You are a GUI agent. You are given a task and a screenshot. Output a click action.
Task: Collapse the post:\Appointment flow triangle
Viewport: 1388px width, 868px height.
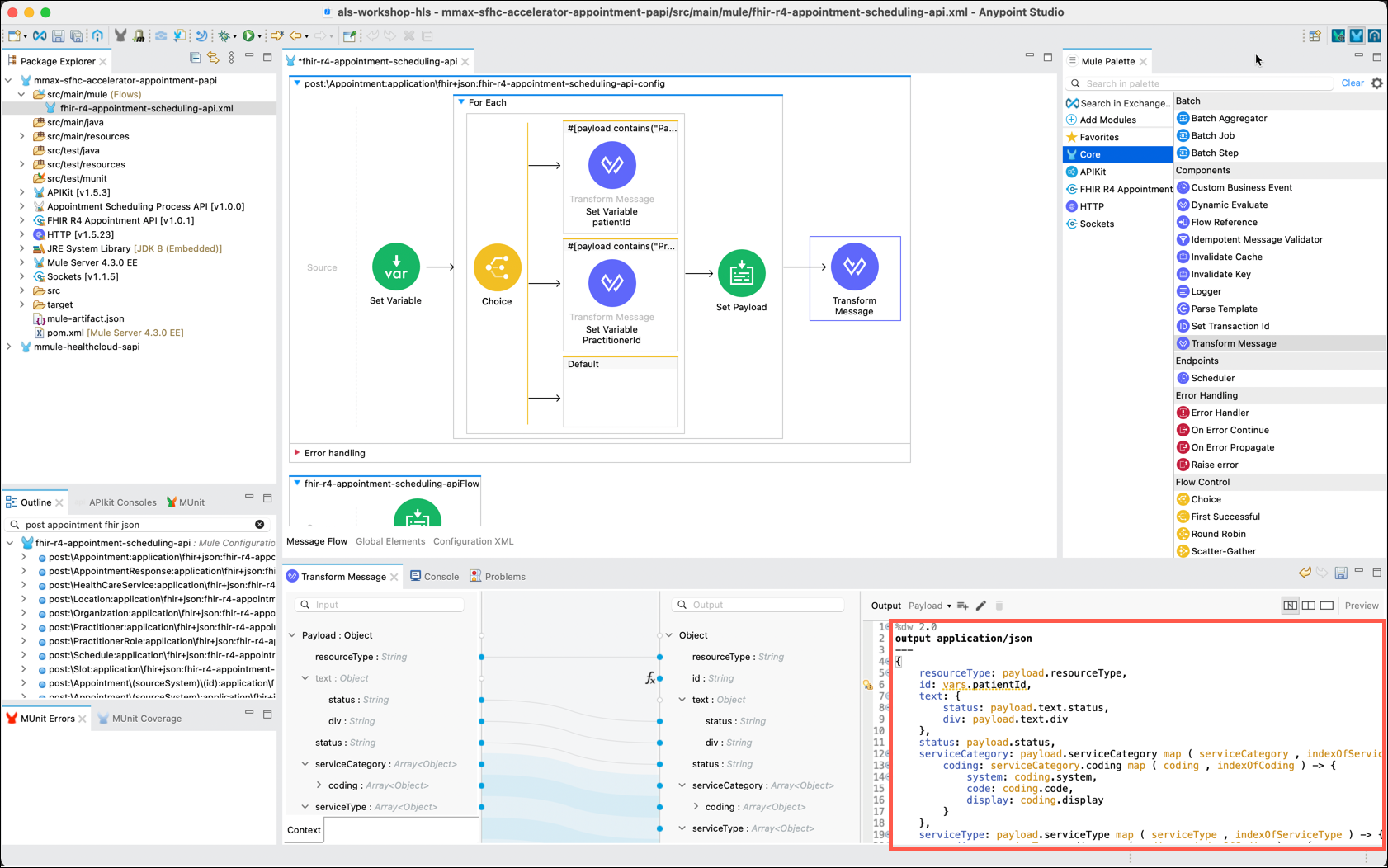(x=297, y=83)
